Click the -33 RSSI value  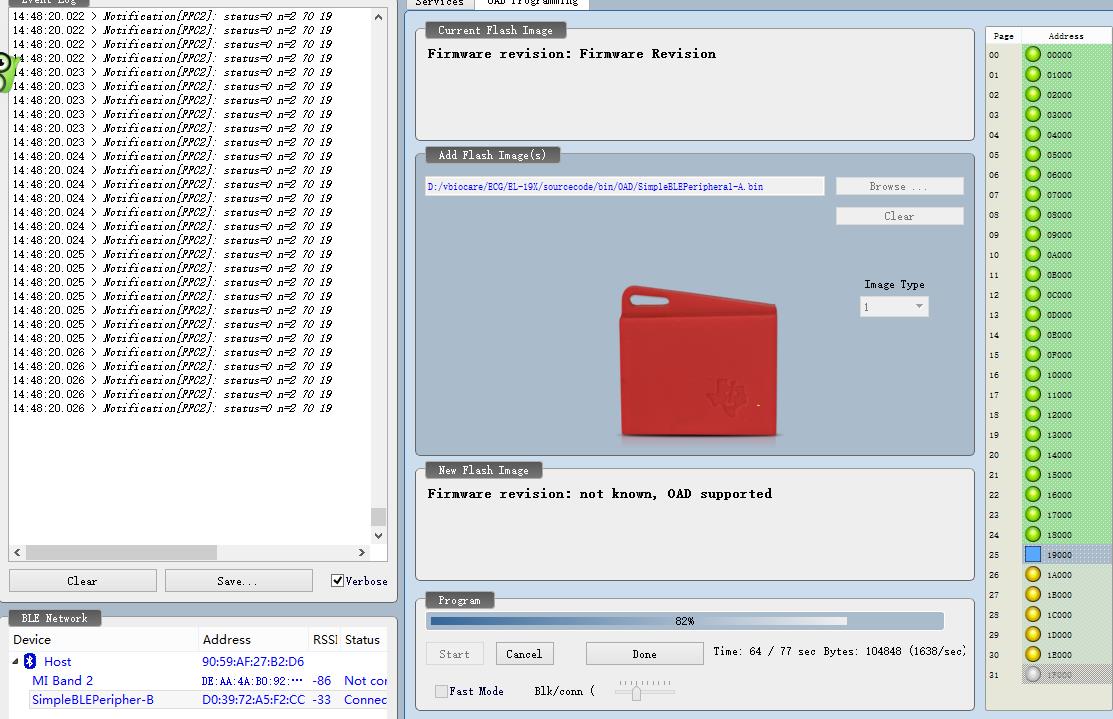point(322,700)
